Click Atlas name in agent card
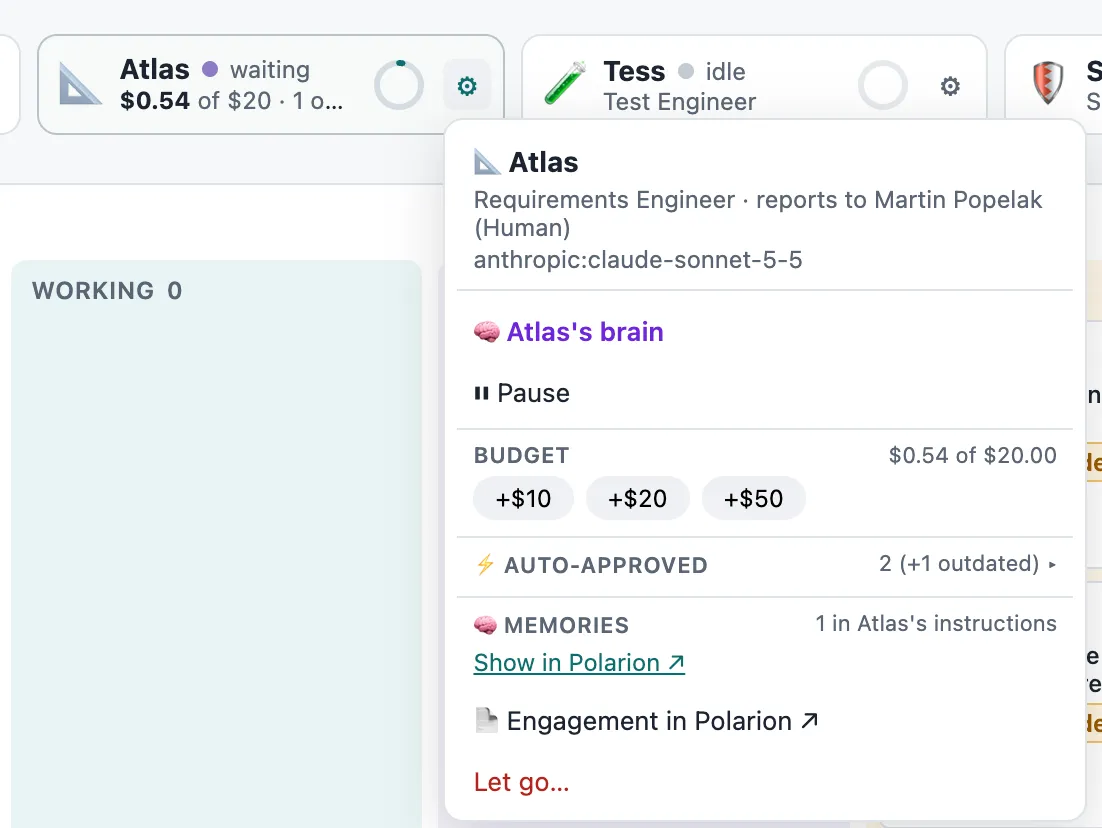1102x828 pixels. [x=155, y=69]
